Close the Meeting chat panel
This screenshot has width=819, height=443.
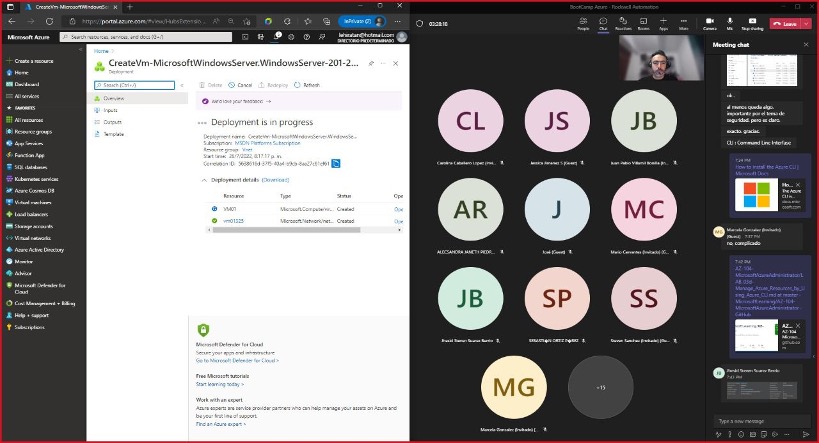(x=806, y=45)
